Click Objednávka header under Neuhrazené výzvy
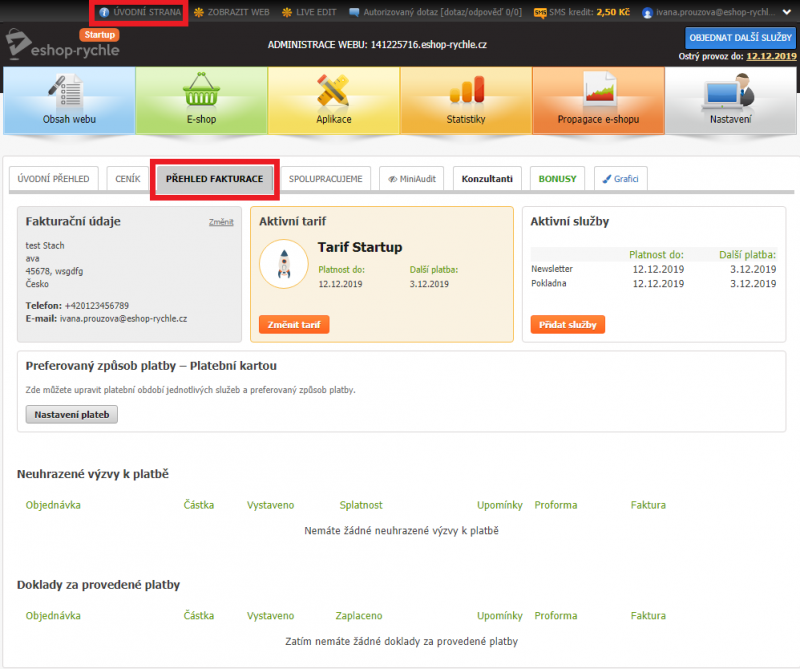Viewport: 800px width, 669px height. (53, 505)
